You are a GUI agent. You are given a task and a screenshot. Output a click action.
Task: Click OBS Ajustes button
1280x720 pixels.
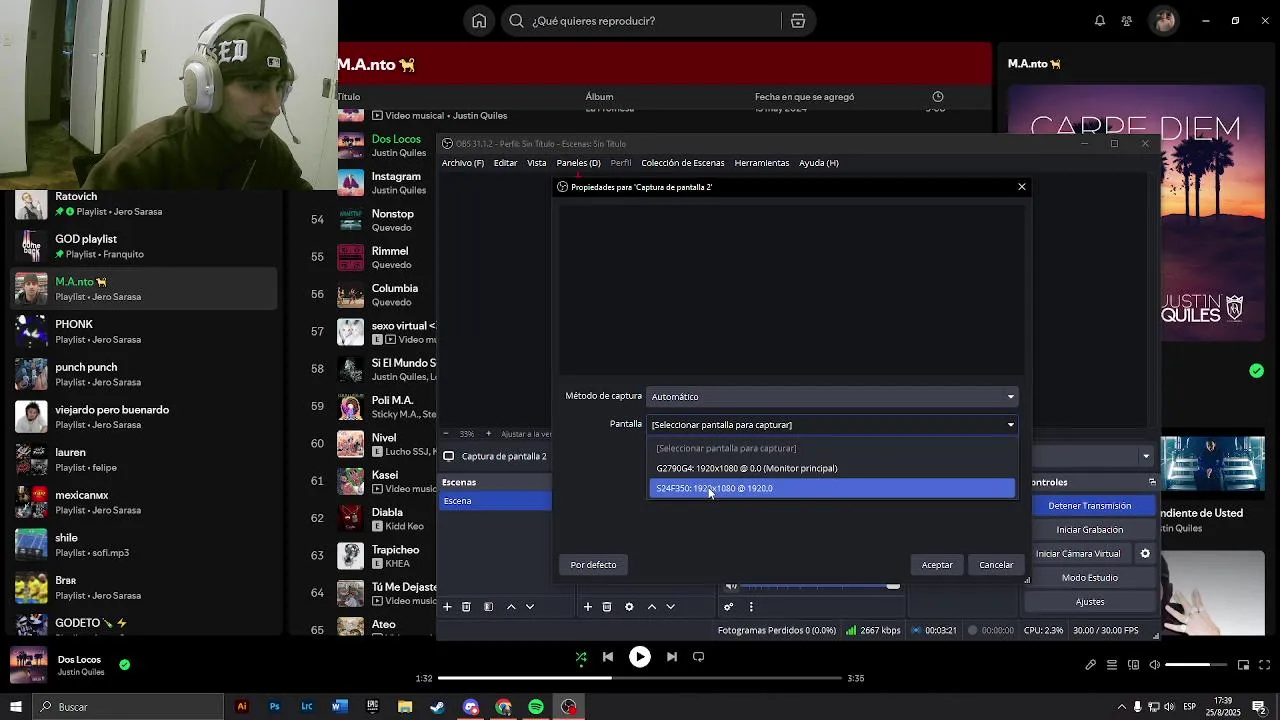1089,602
